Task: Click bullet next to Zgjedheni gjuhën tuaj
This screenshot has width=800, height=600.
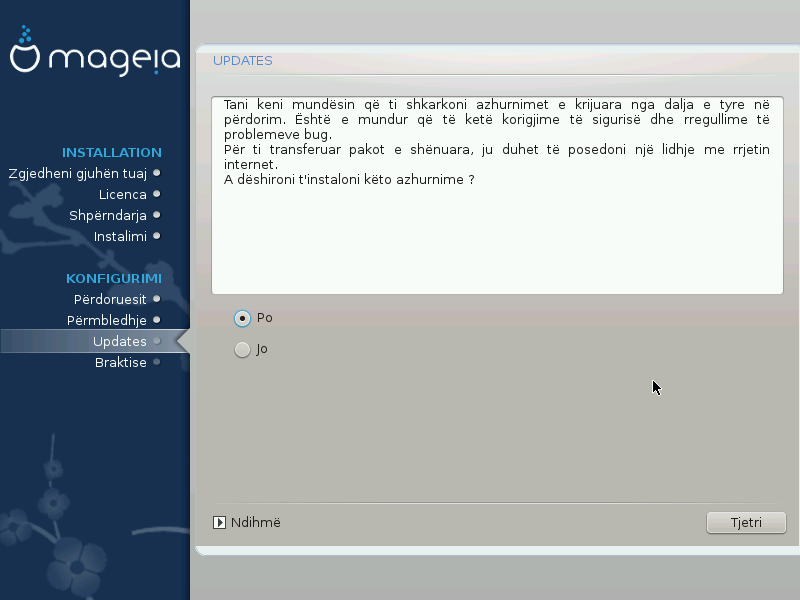Action: pos(157,173)
